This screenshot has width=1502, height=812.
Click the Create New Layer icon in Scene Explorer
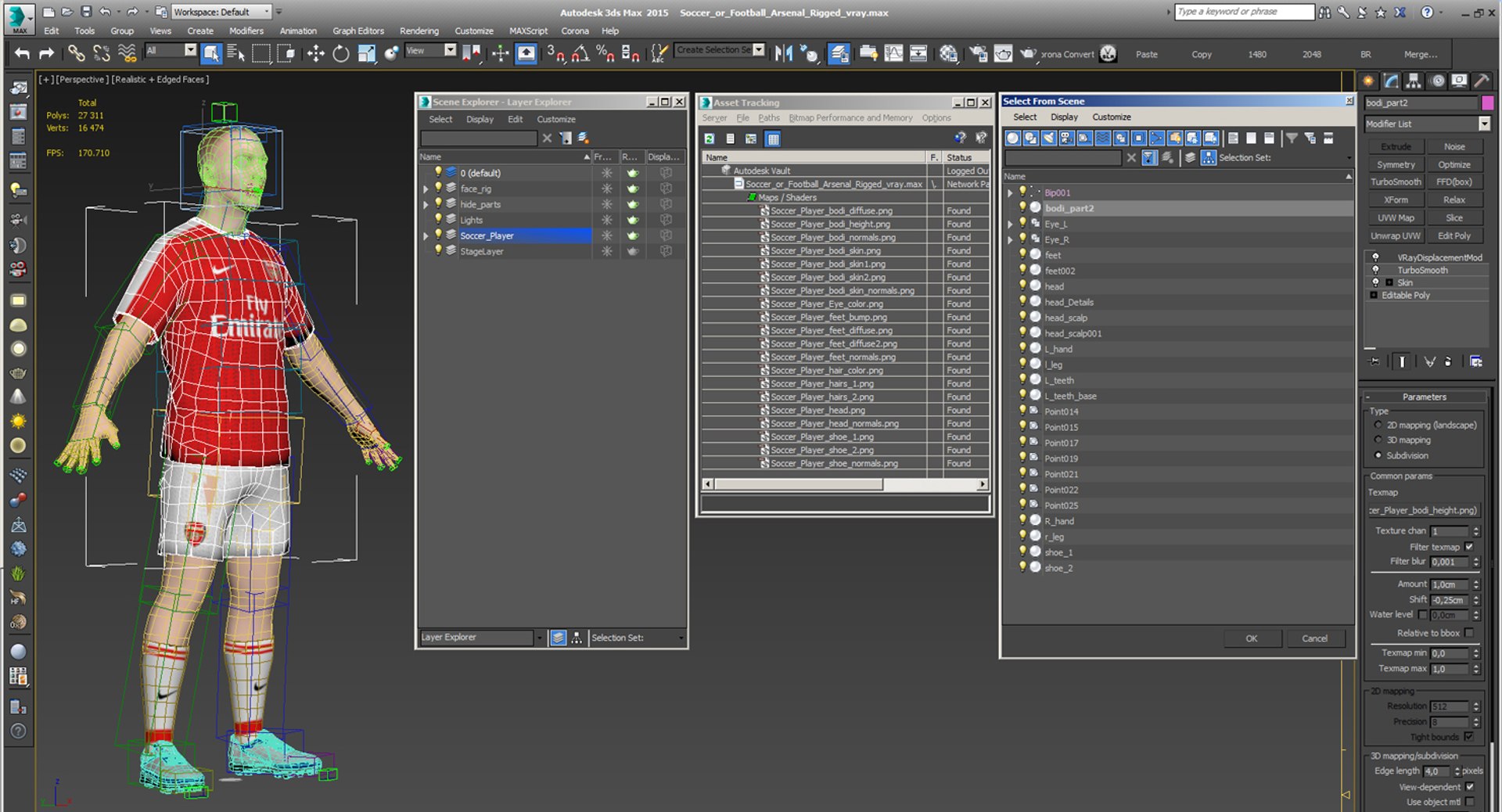[x=584, y=138]
